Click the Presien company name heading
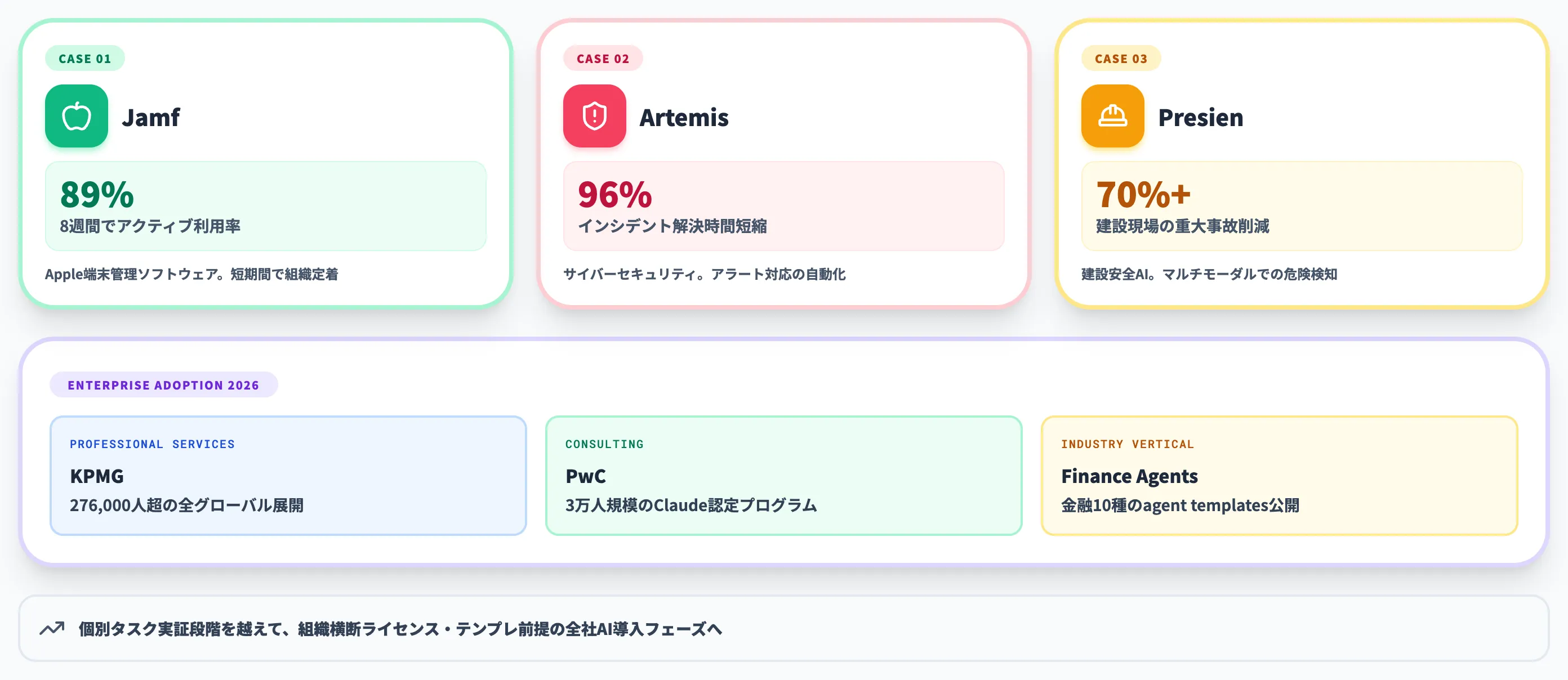 [1200, 118]
